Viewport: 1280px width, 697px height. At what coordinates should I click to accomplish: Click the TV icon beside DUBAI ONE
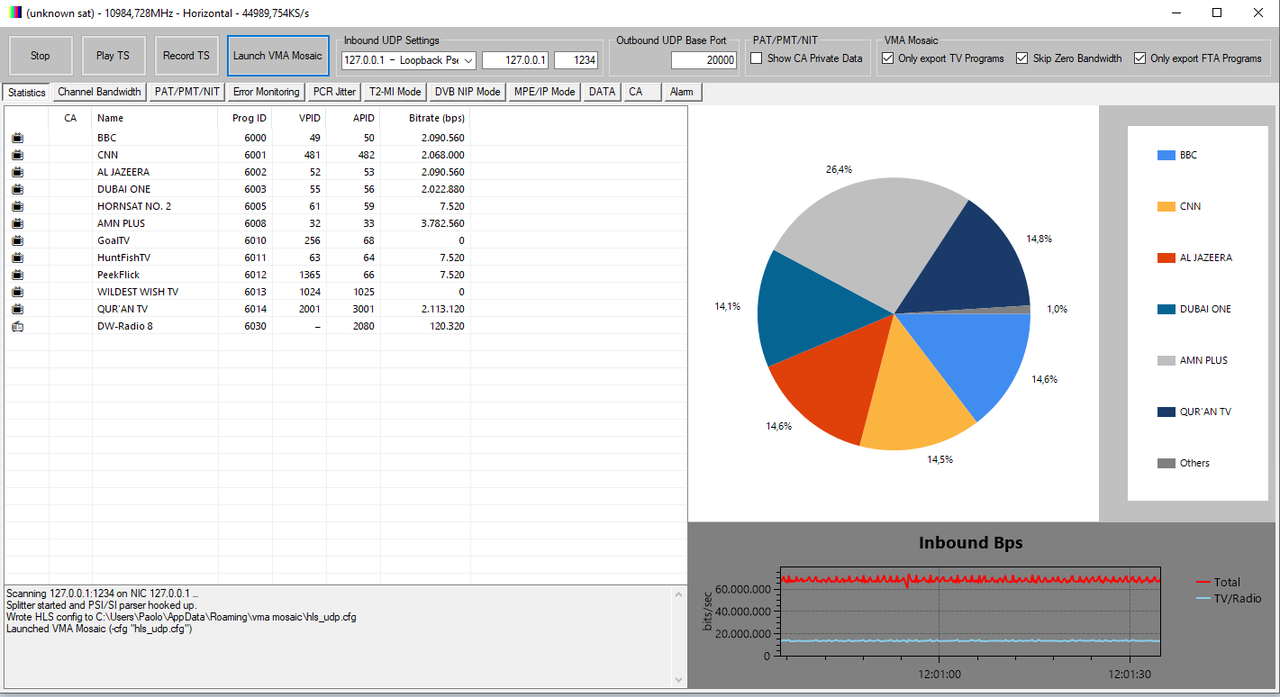point(17,189)
